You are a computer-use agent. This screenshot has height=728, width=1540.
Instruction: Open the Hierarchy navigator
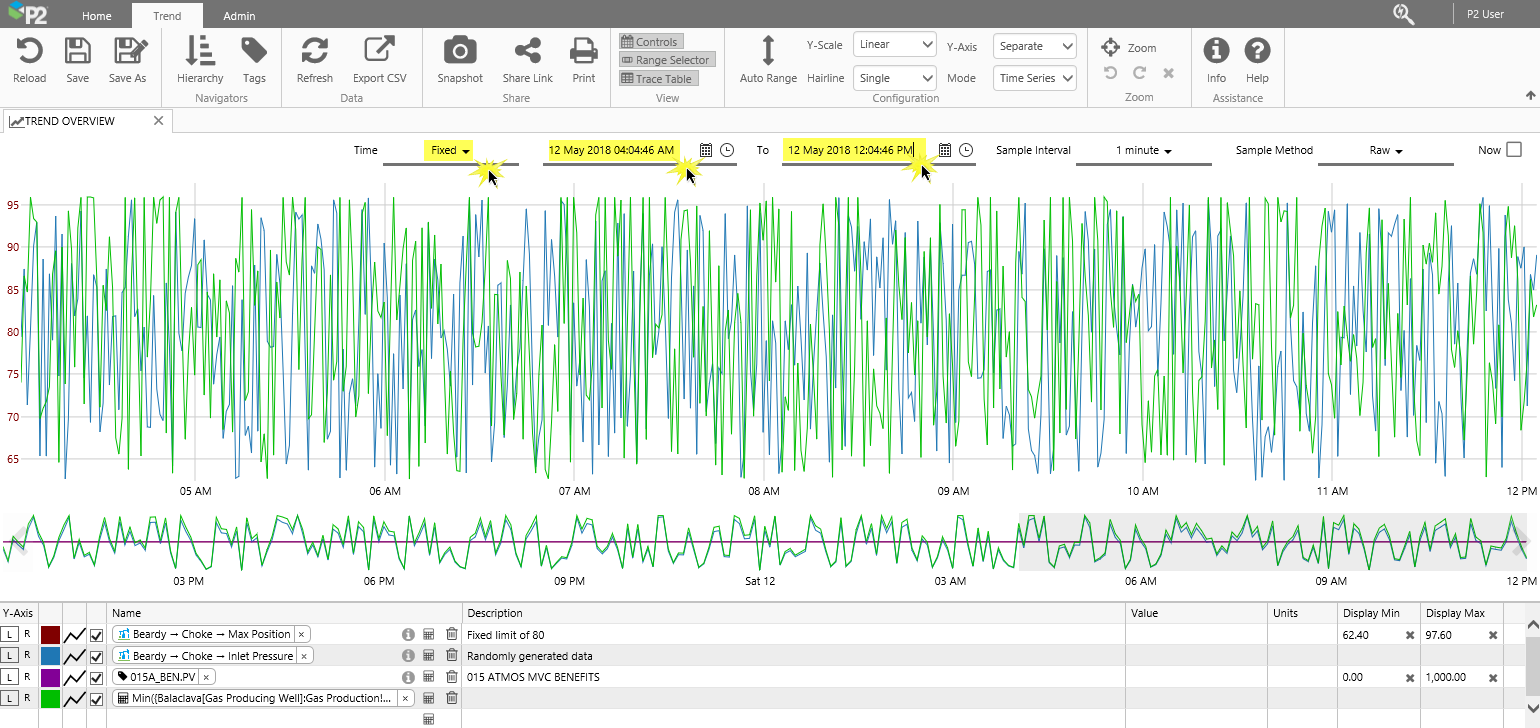(200, 51)
